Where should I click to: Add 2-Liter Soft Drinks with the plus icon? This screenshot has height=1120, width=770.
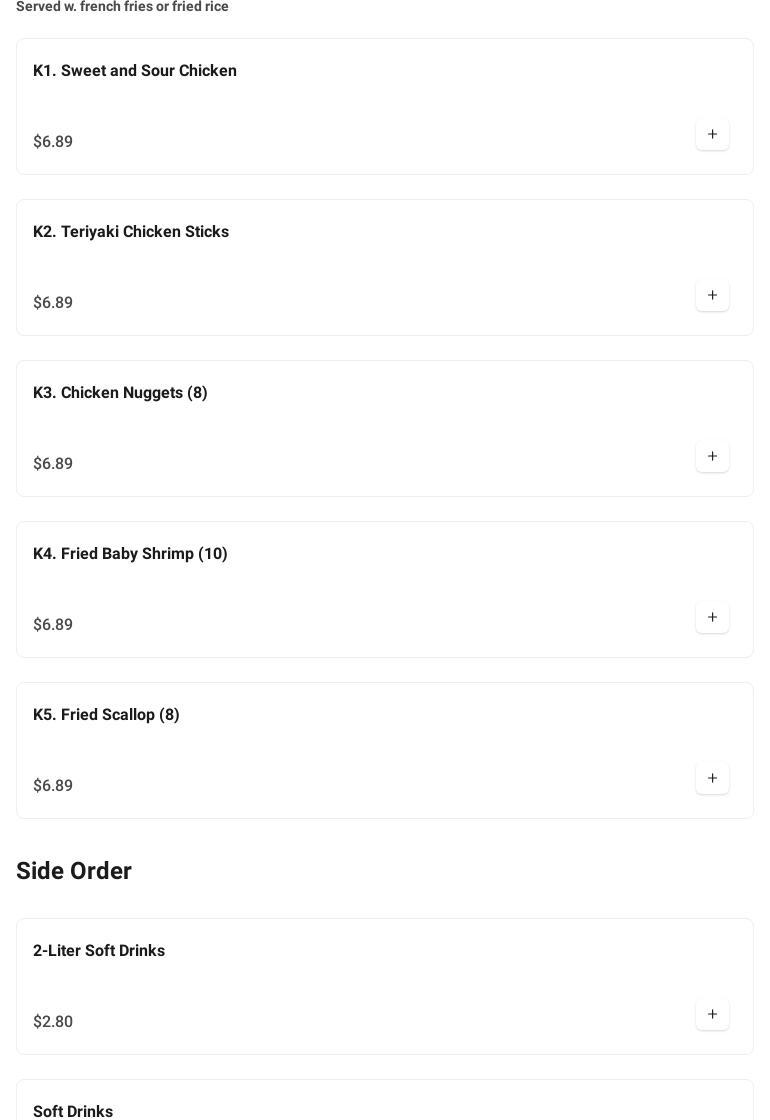712,1015
